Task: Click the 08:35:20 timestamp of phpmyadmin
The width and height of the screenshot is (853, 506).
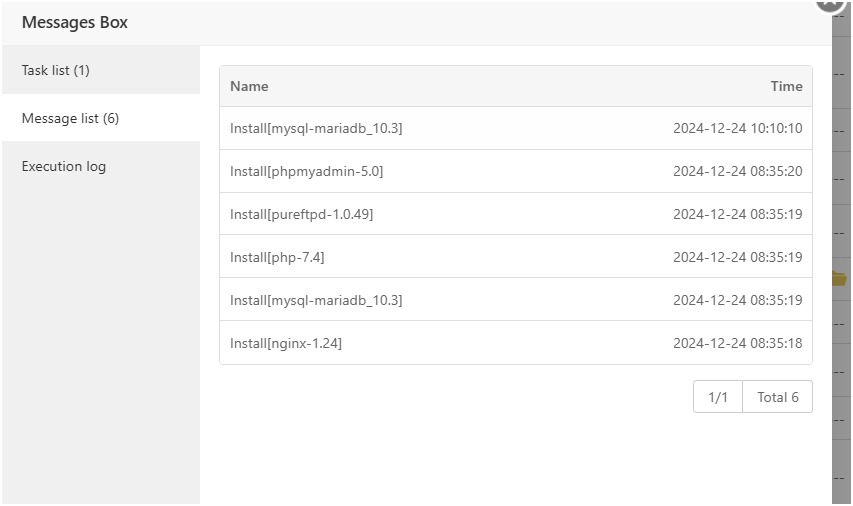Action: coord(737,171)
